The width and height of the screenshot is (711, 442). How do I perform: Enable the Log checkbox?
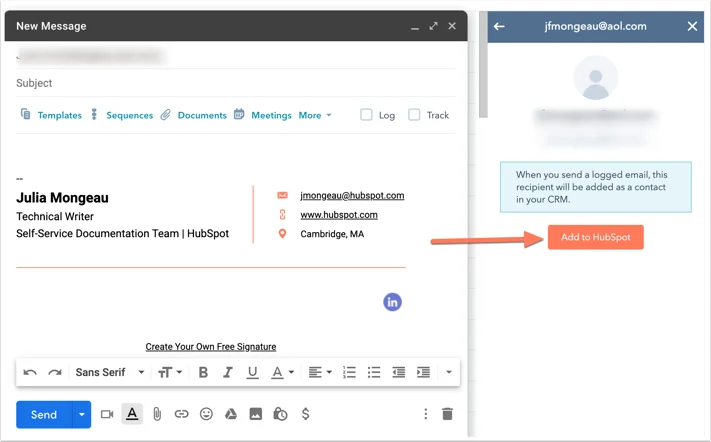click(366, 115)
